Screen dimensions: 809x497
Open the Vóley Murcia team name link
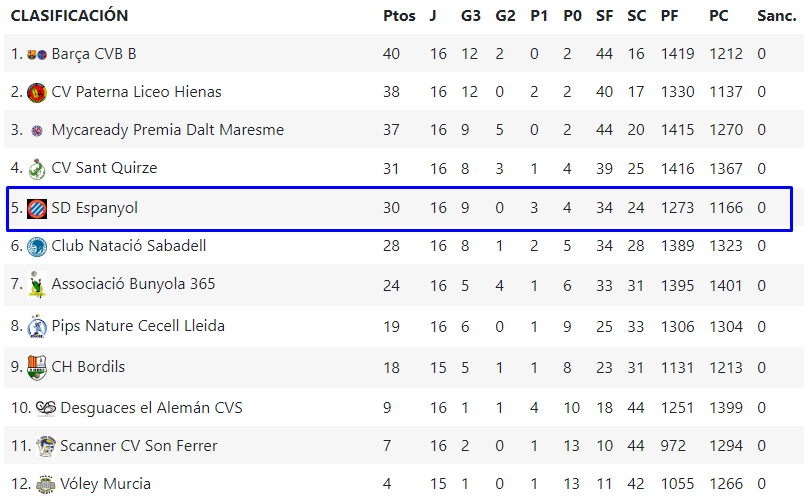(105, 484)
